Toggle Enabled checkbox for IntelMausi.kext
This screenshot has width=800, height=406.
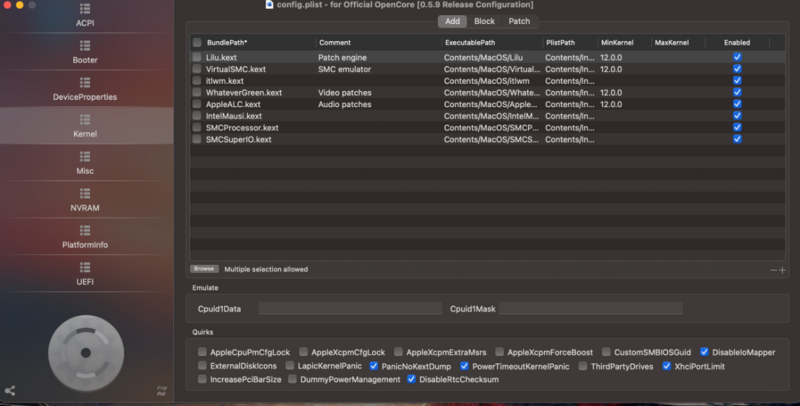[x=737, y=116]
